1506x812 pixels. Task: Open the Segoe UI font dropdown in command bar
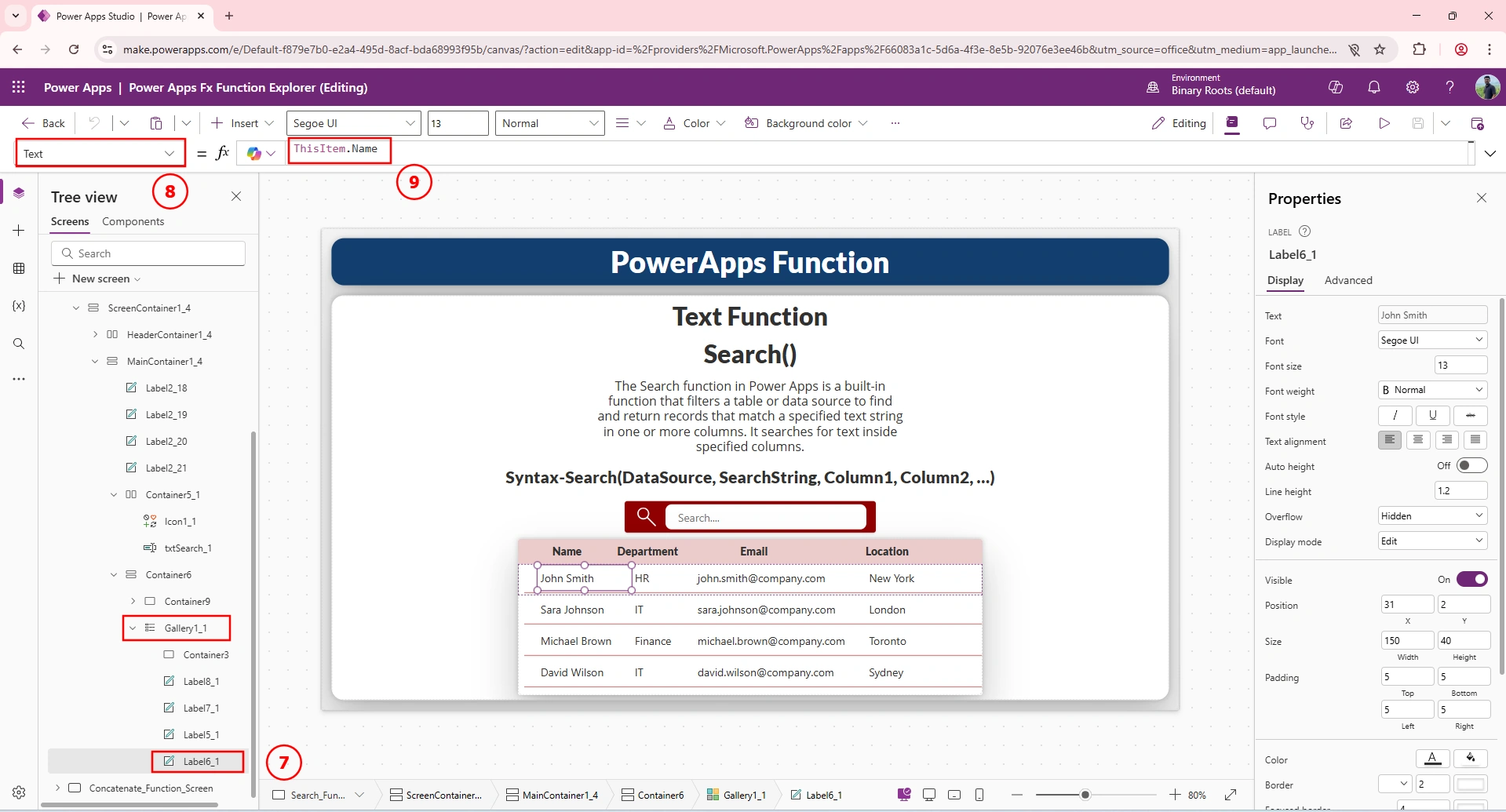(x=353, y=123)
